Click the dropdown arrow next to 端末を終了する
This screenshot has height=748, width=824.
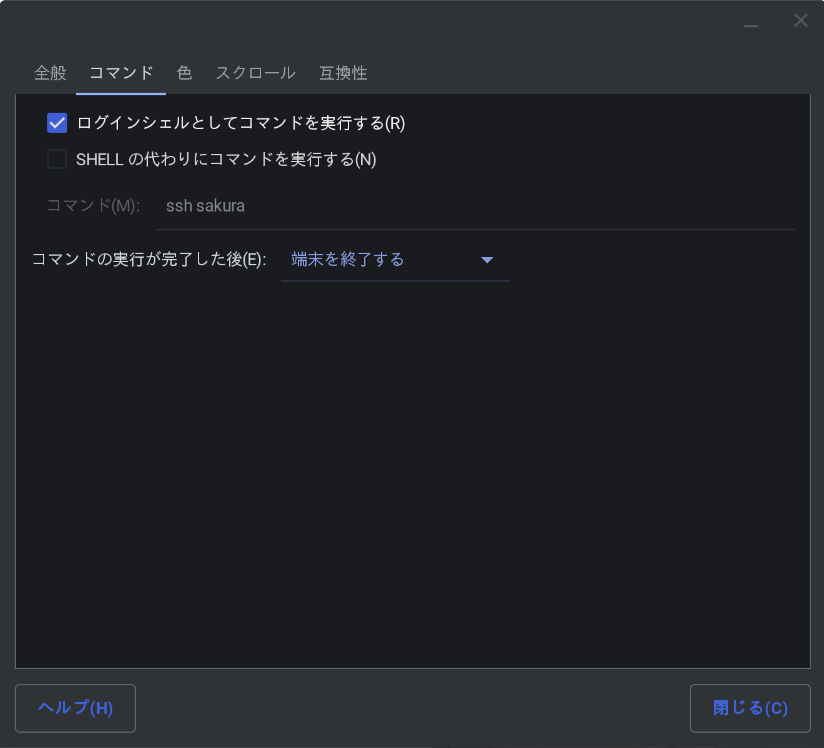point(487,260)
